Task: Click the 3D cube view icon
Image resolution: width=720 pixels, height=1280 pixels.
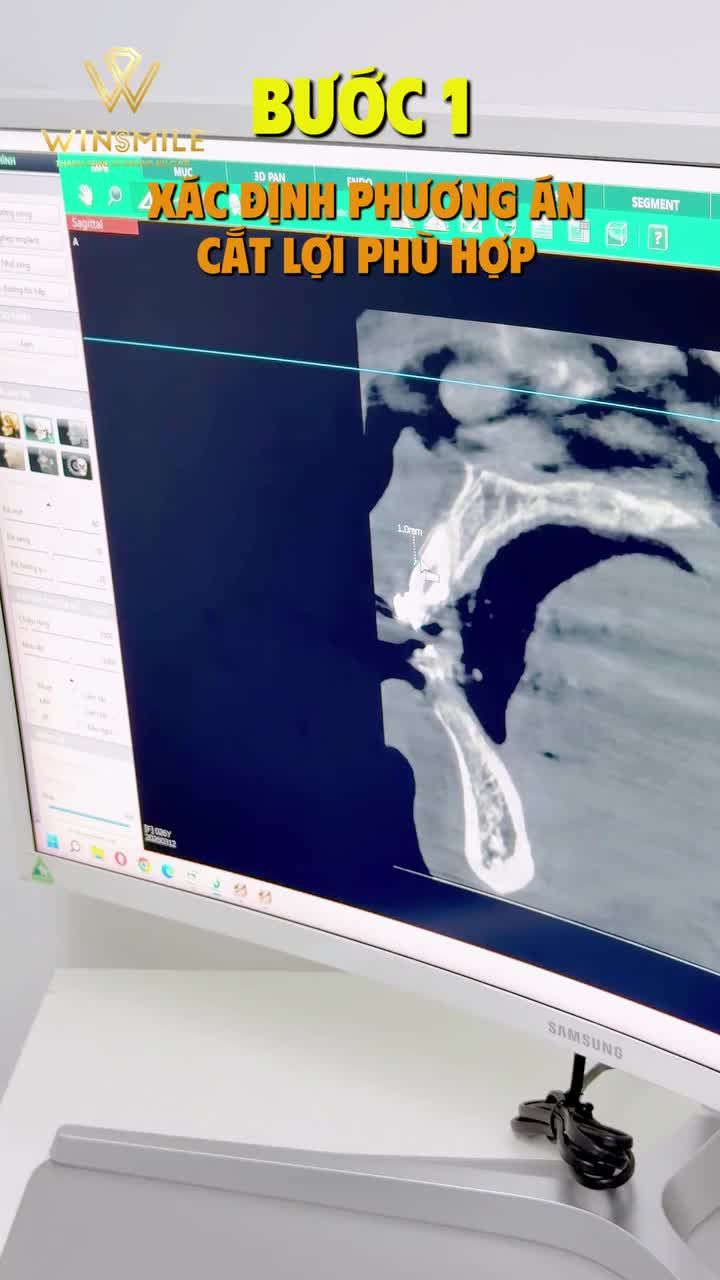Action: pyautogui.click(x=617, y=235)
